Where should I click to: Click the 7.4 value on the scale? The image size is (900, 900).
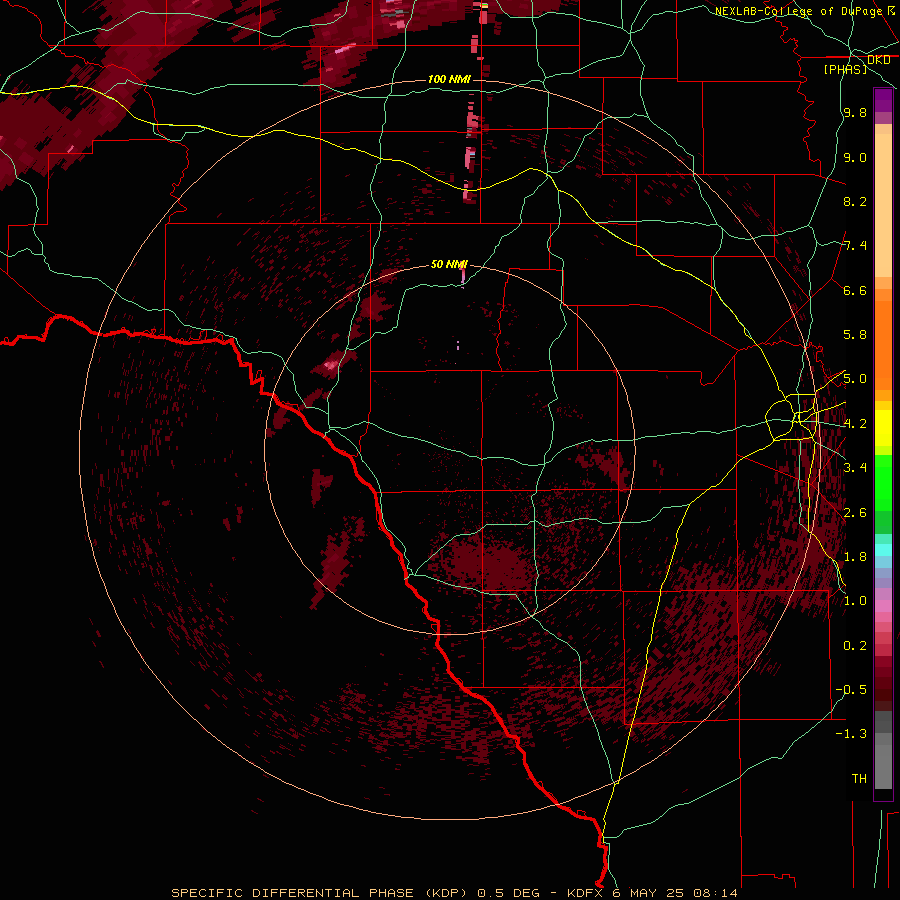coord(855,246)
